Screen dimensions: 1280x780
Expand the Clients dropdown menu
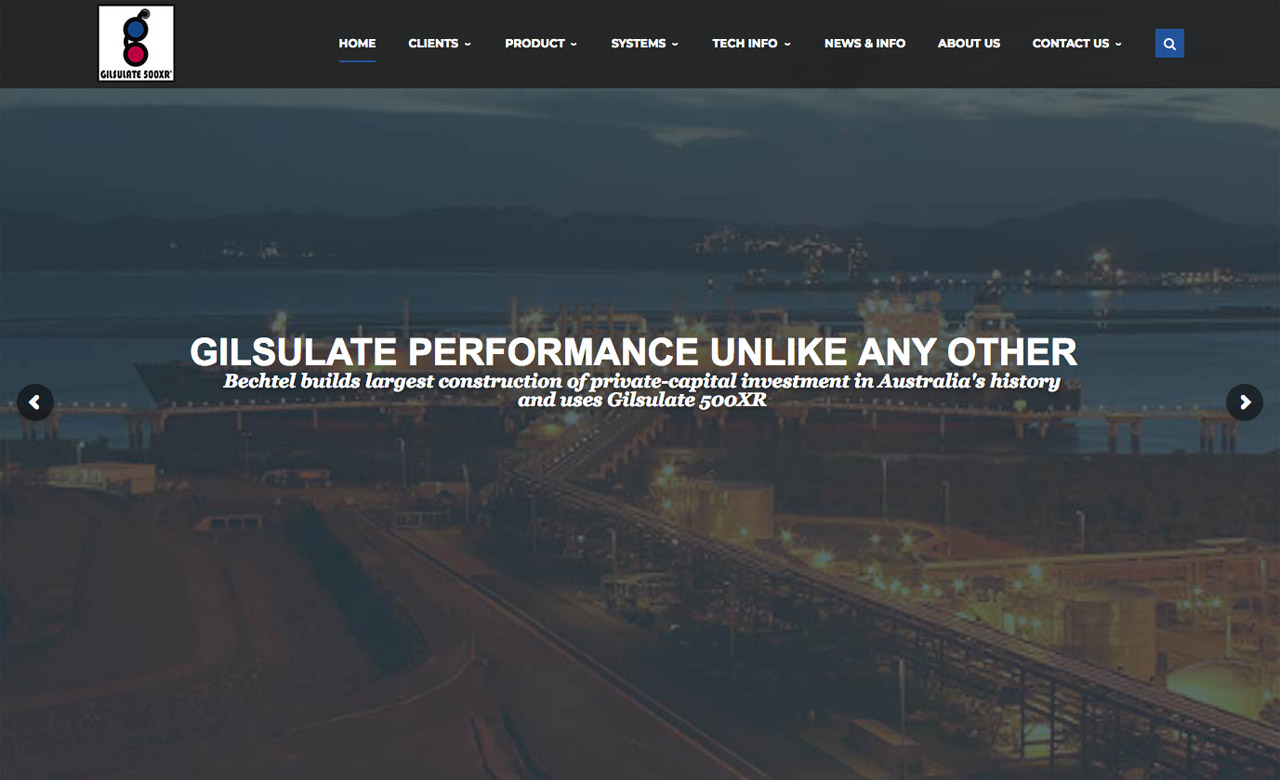point(439,43)
